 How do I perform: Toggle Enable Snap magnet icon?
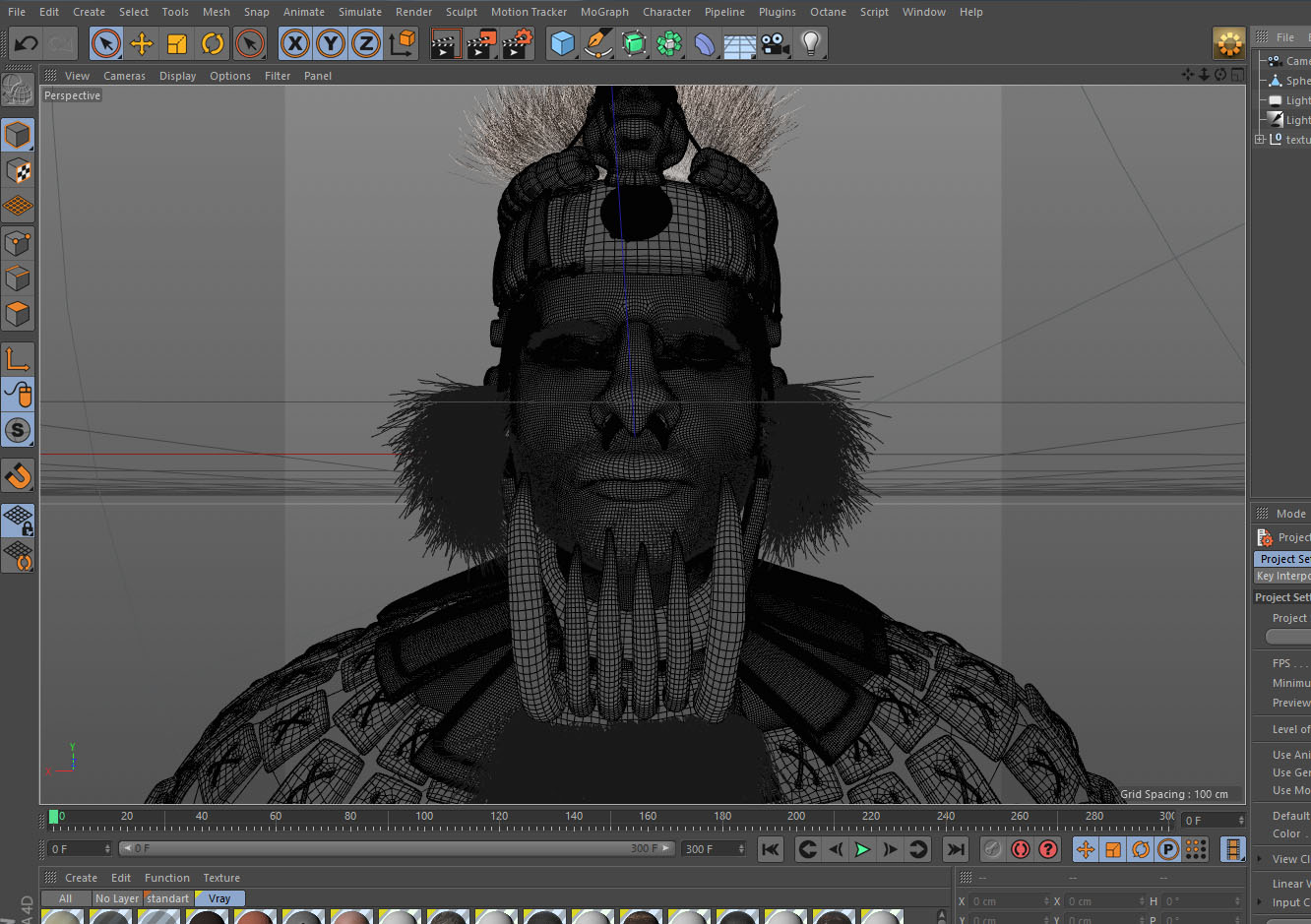pos(18,475)
